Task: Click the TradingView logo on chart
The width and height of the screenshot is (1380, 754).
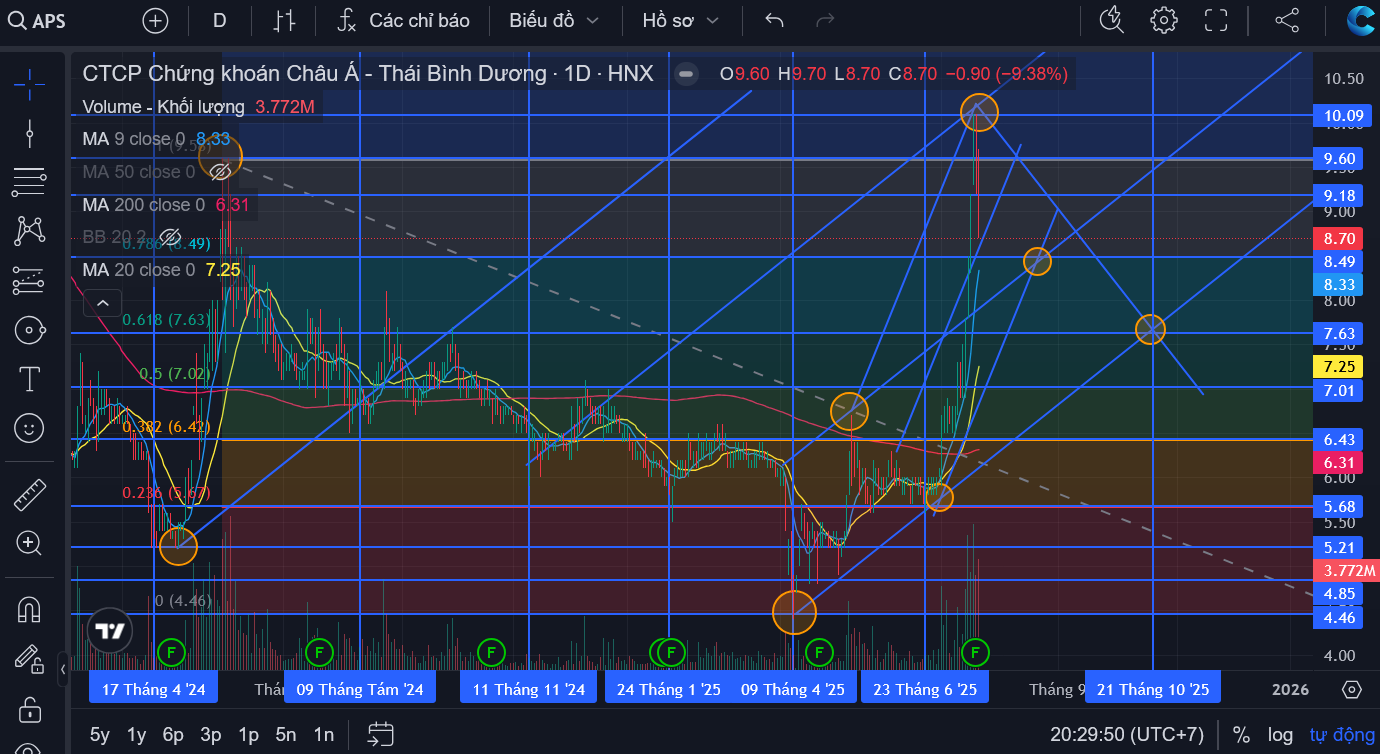Action: pyautogui.click(x=110, y=631)
